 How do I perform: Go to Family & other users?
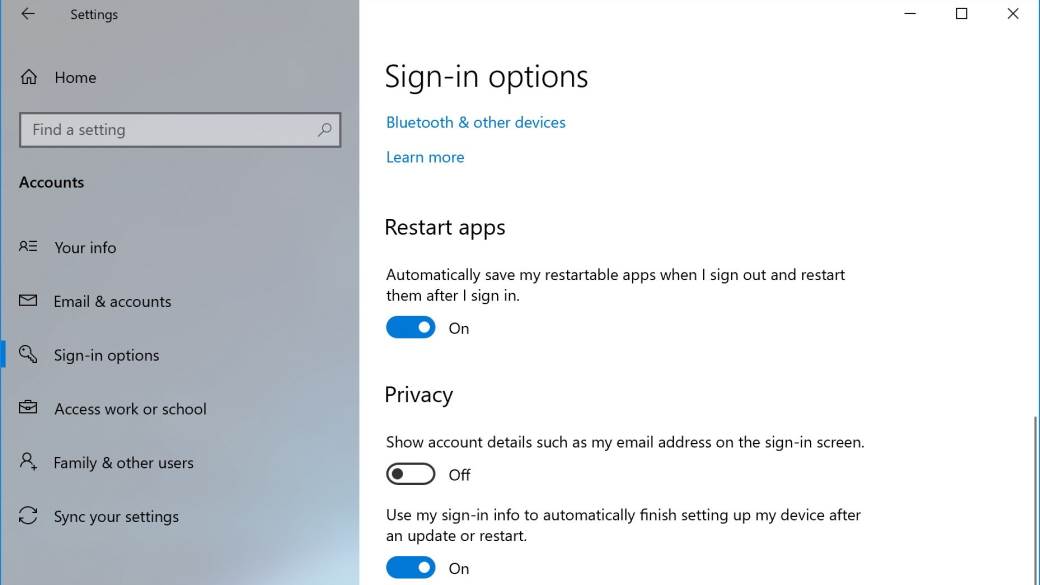pos(123,463)
